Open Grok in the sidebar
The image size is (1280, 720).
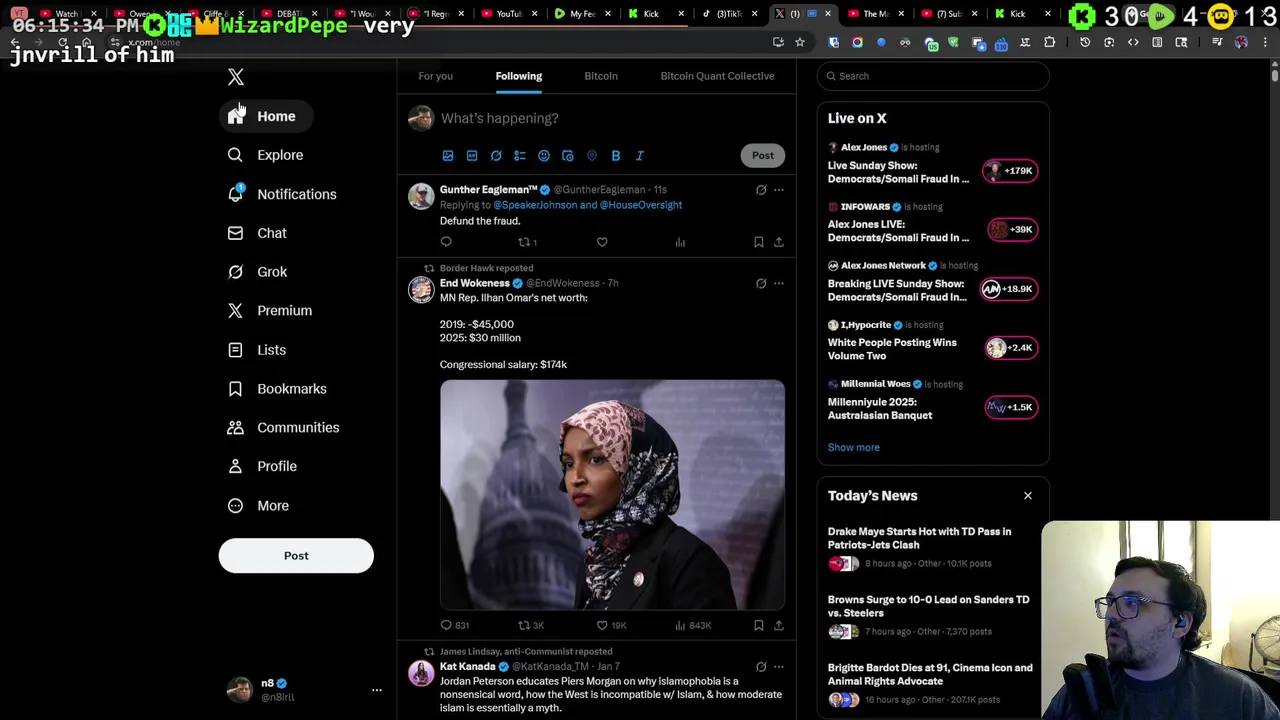tap(257, 272)
